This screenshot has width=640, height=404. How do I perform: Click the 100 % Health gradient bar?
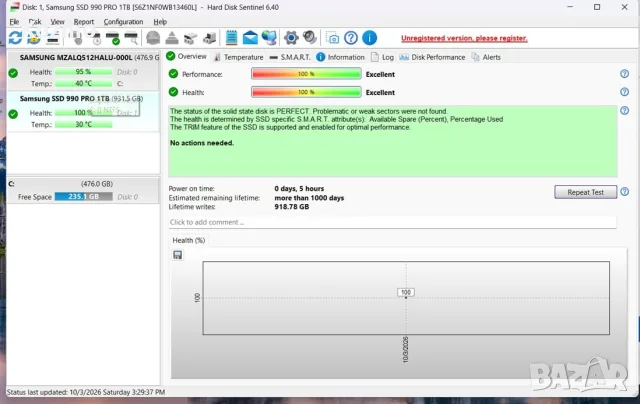[306, 92]
